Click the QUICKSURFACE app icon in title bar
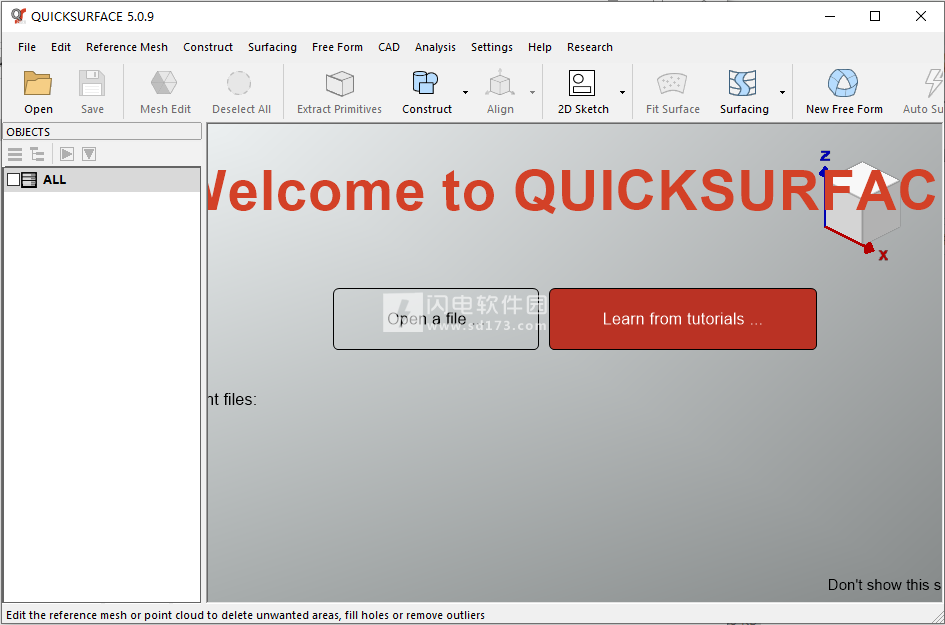This screenshot has height=625, width=945. [19, 16]
